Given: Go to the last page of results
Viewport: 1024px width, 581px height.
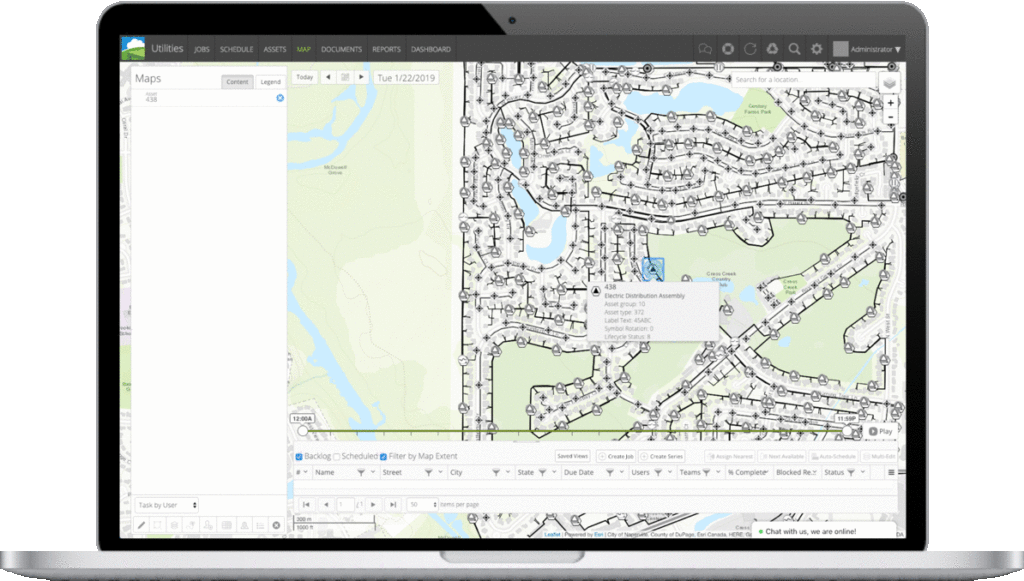Looking at the screenshot, I should (392, 505).
